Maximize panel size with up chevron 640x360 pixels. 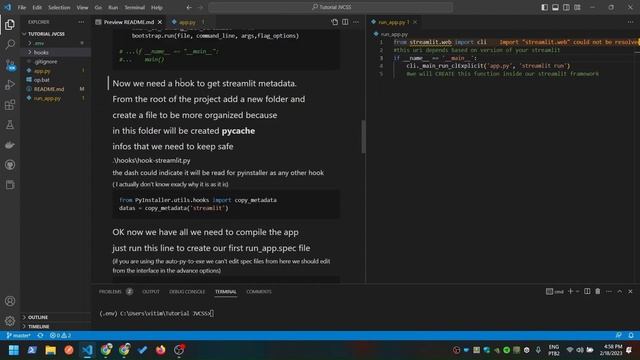click(x=620, y=291)
